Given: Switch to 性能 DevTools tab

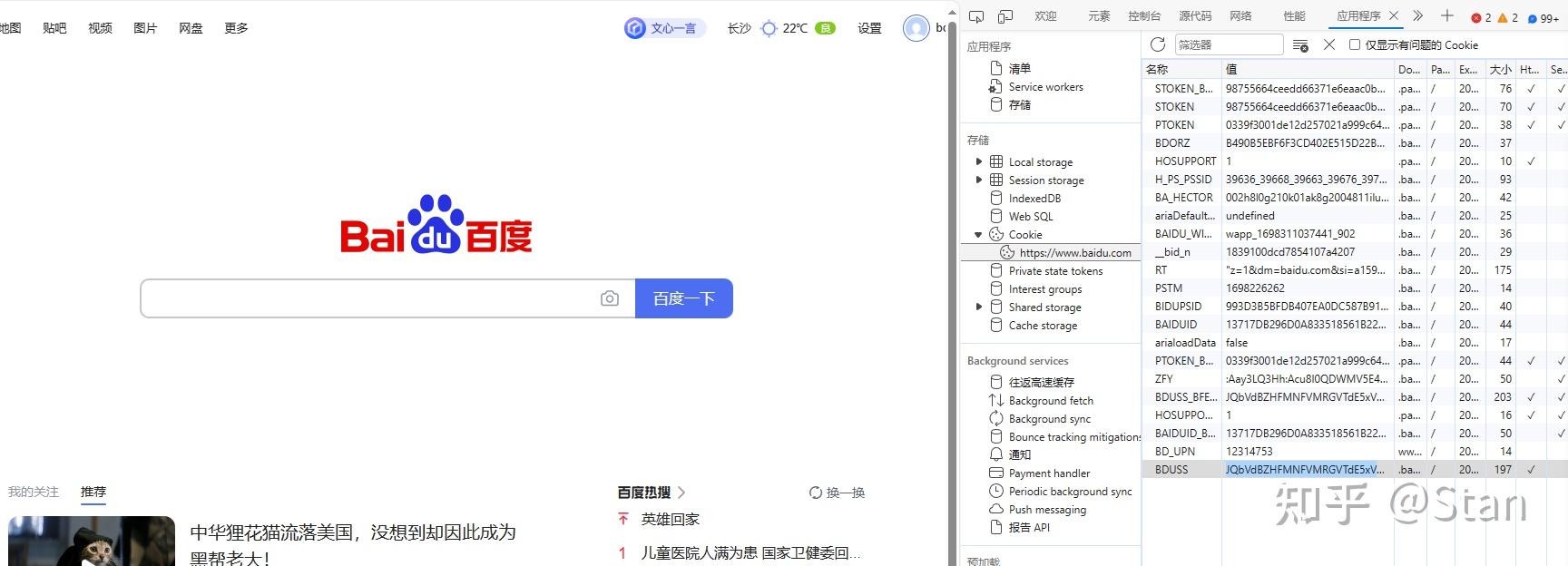Looking at the screenshot, I should tap(1294, 16).
